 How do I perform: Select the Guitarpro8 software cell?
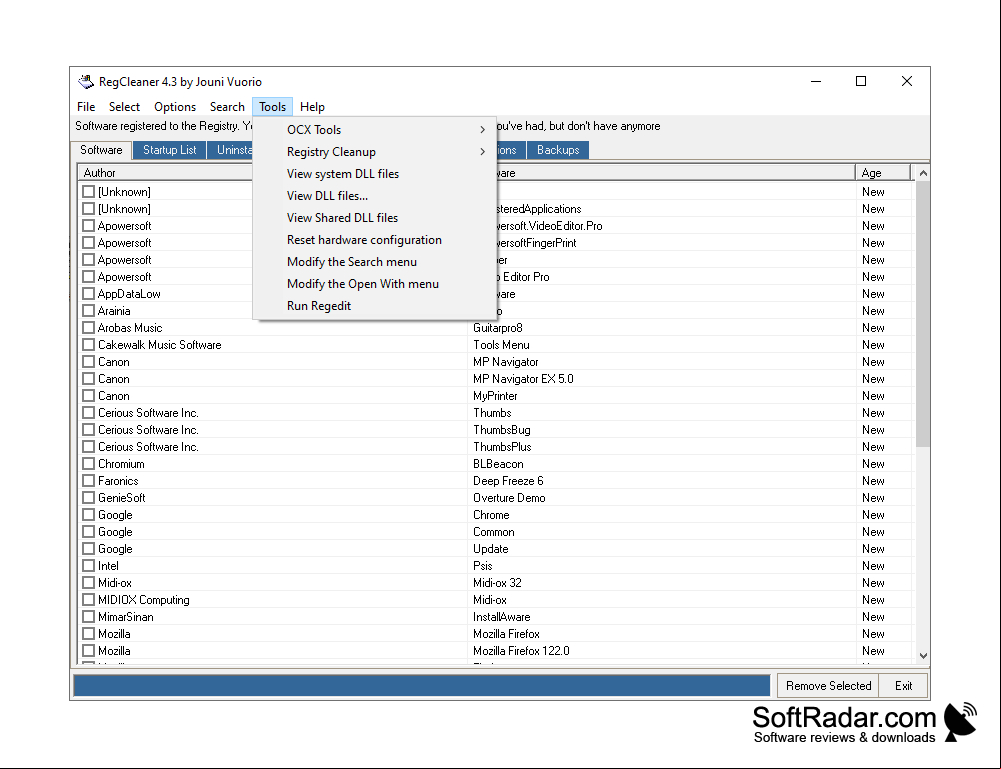pyautogui.click(x=497, y=328)
